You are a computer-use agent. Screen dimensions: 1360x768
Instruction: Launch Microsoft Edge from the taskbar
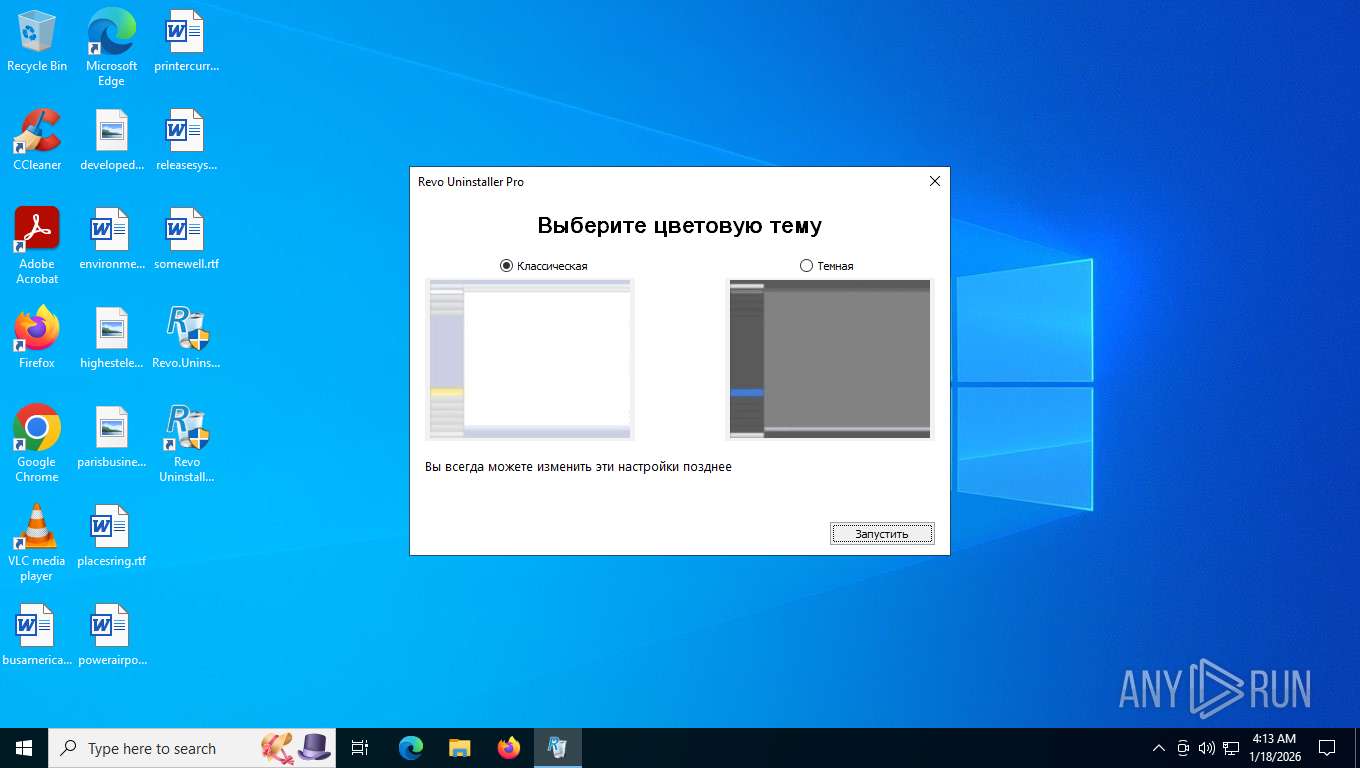(x=411, y=748)
